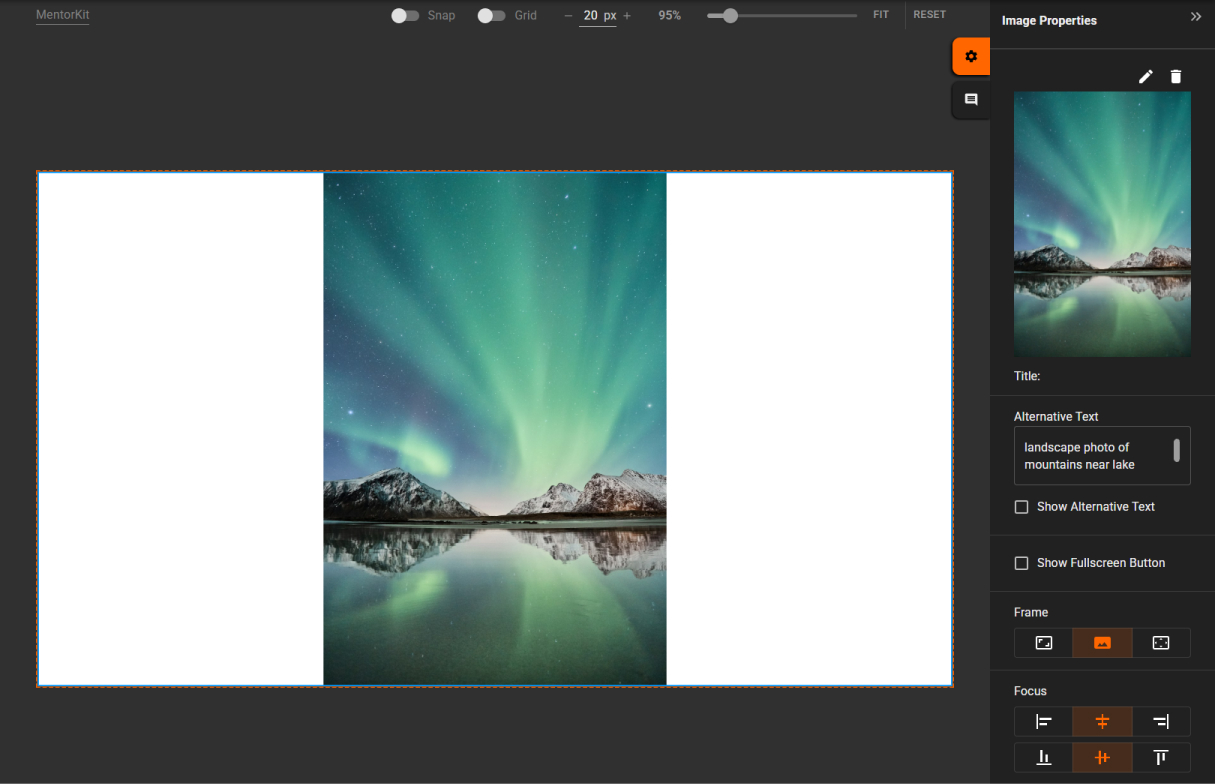The image size is (1215, 784).
Task: Click the Title: label
Action: pyautogui.click(x=1027, y=377)
